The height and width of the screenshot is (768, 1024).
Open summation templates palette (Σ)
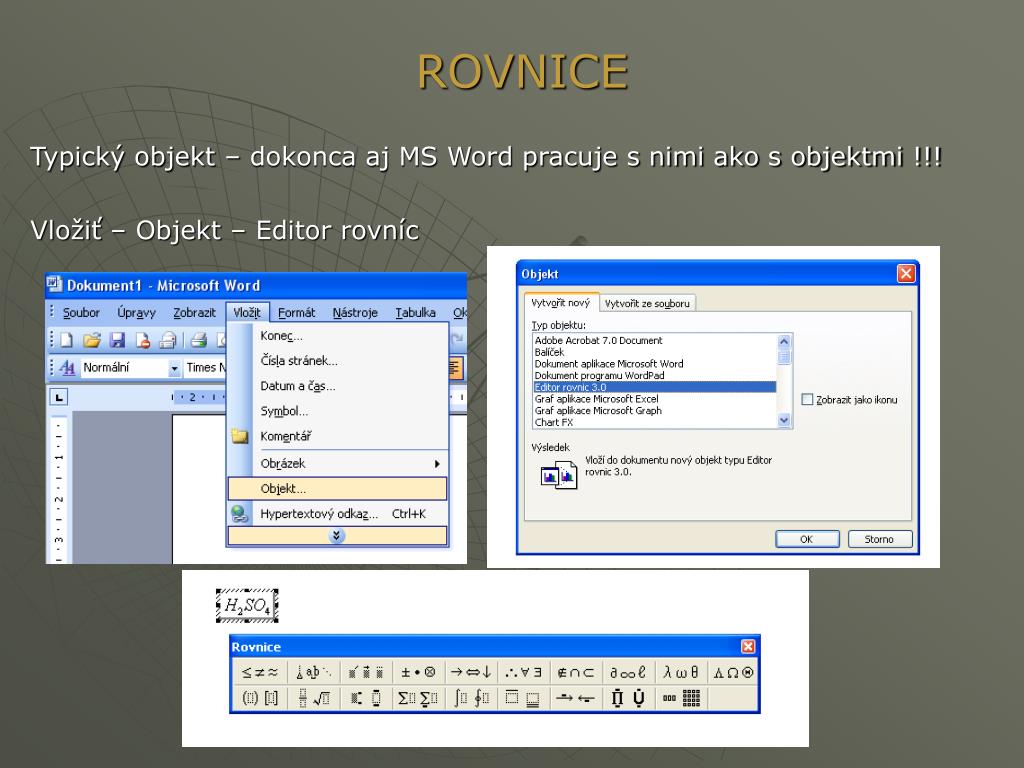click(x=418, y=698)
